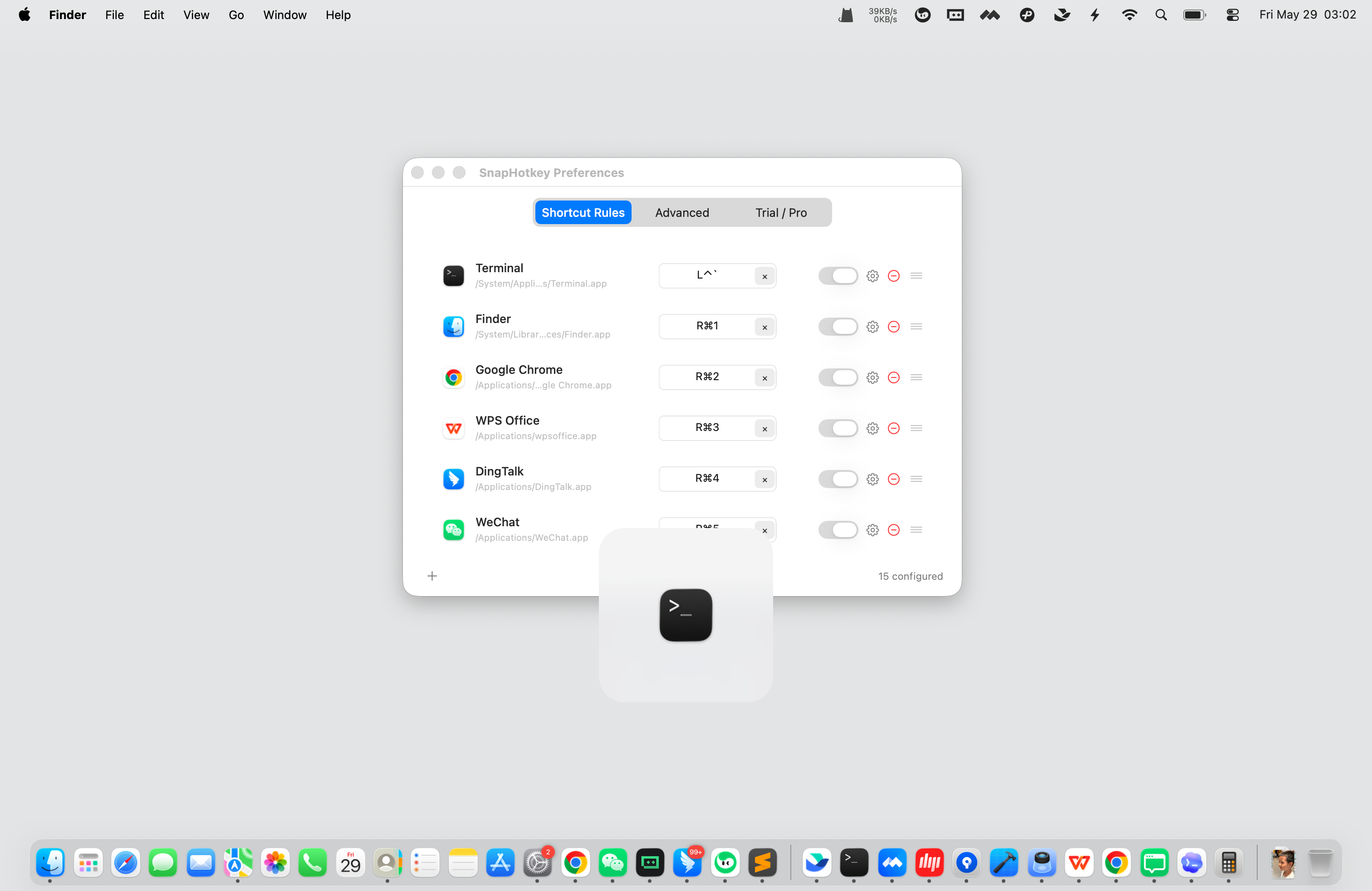Image resolution: width=1372 pixels, height=891 pixels.
Task: Open the Finder menu in the menu bar
Action: coord(68,15)
